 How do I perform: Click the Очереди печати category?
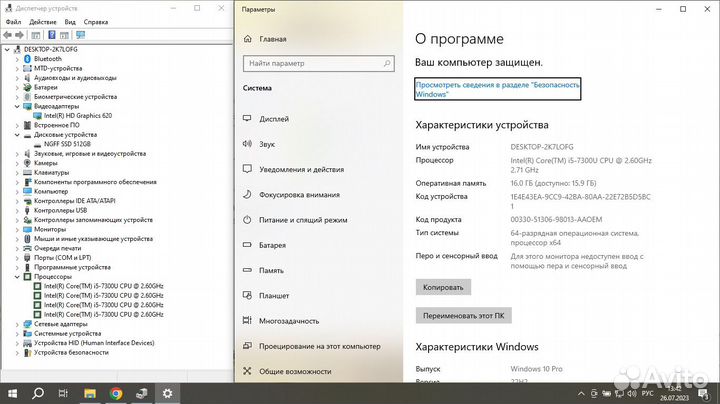pyautogui.click(x=57, y=248)
